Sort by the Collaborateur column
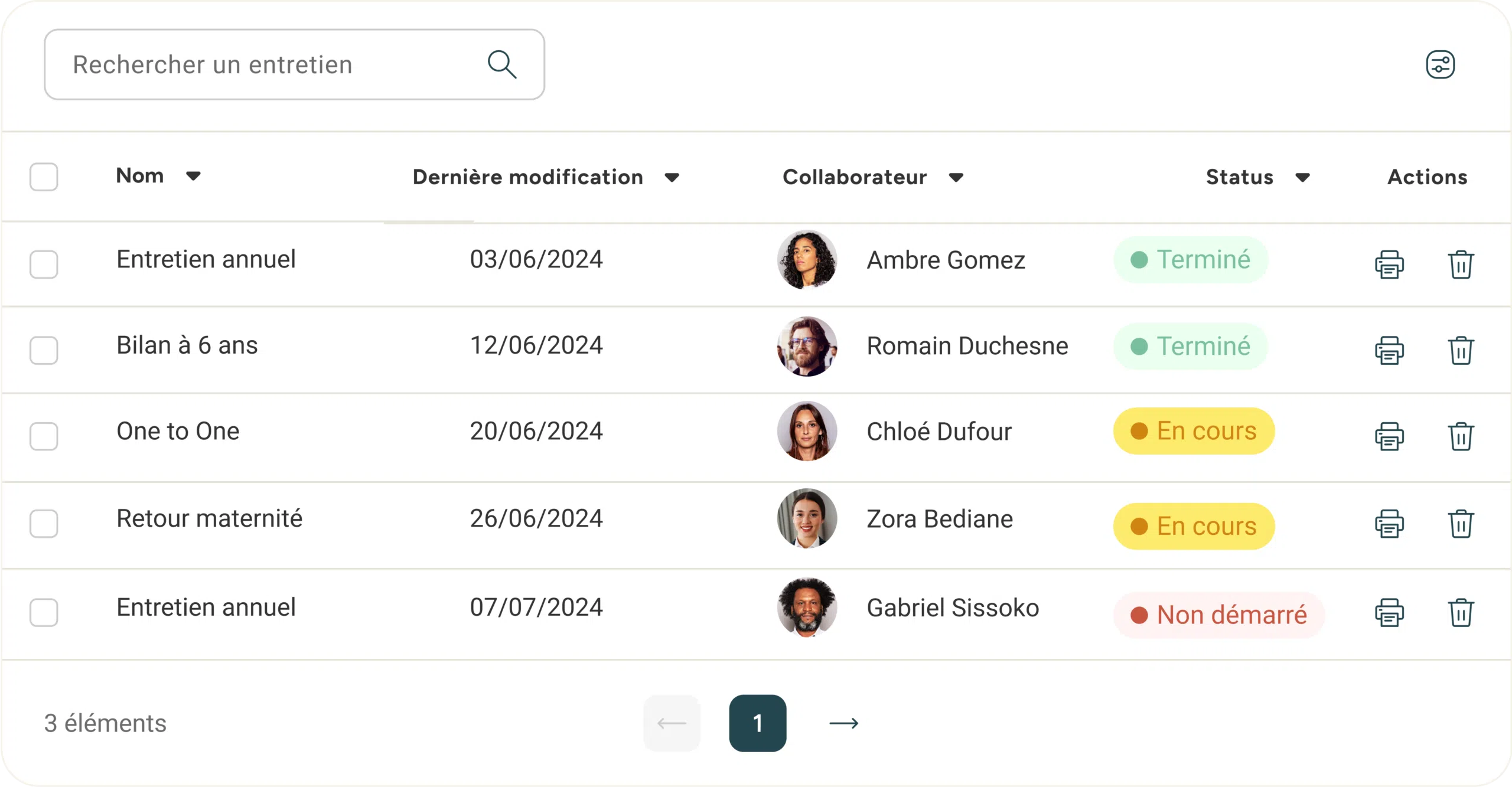Viewport: 1512px width, 787px height. [x=957, y=178]
